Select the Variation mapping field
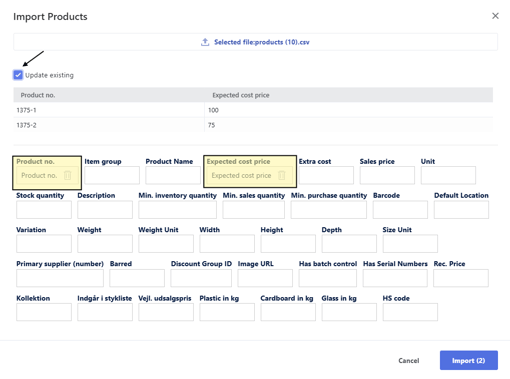This screenshot has width=510, height=379. click(x=44, y=244)
